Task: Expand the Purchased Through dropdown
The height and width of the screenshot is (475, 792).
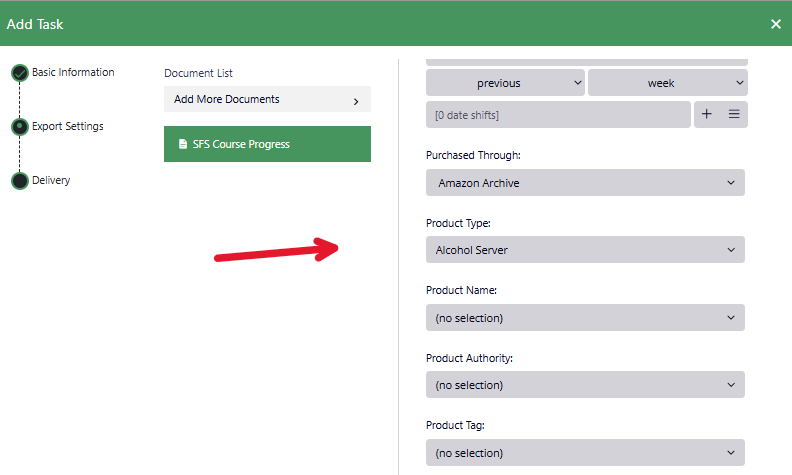Action: 585,183
